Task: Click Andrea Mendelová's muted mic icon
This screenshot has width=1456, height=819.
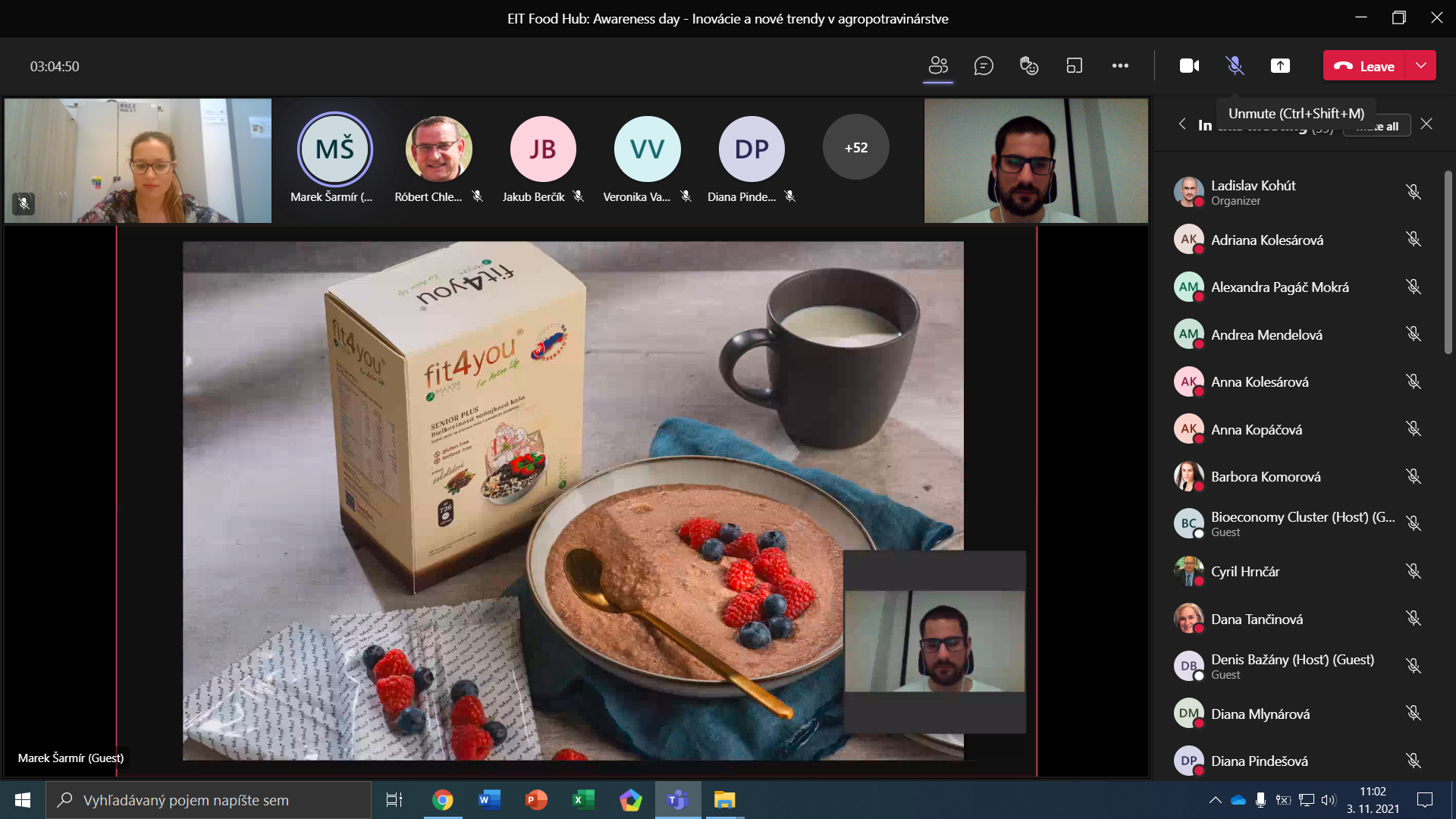Action: [x=1414, y=334]
